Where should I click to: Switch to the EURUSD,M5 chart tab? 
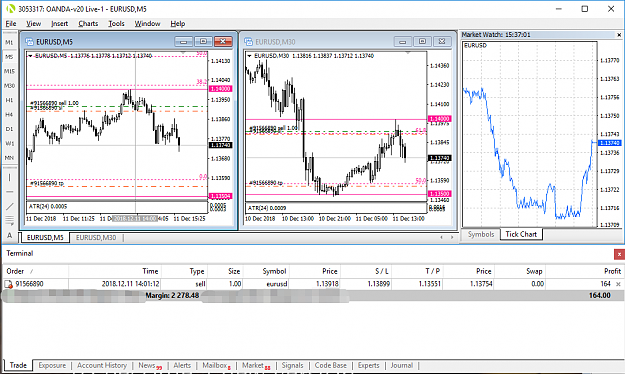tap(45, 237)
